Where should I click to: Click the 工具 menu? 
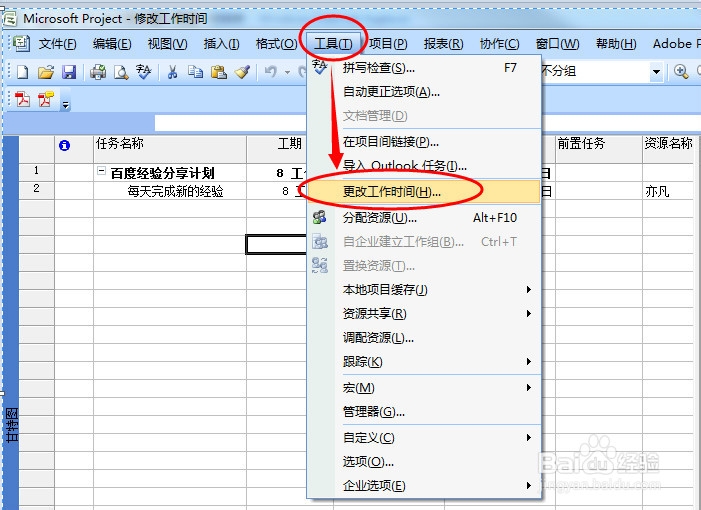333,44
